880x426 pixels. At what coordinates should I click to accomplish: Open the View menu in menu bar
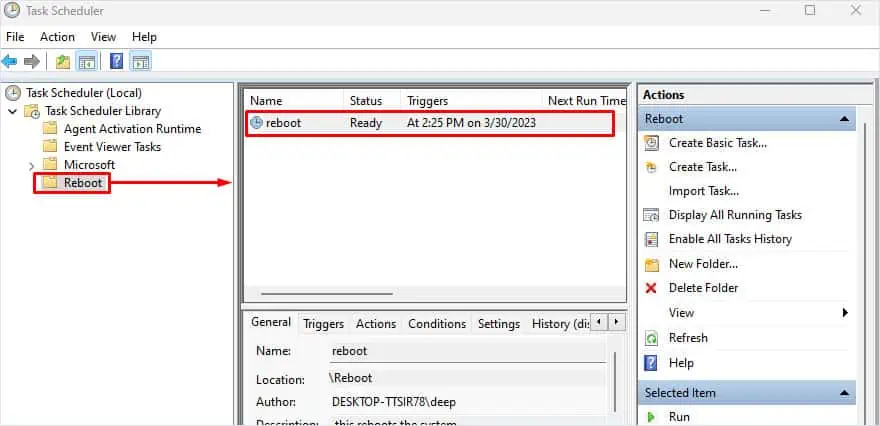point(103,37)
